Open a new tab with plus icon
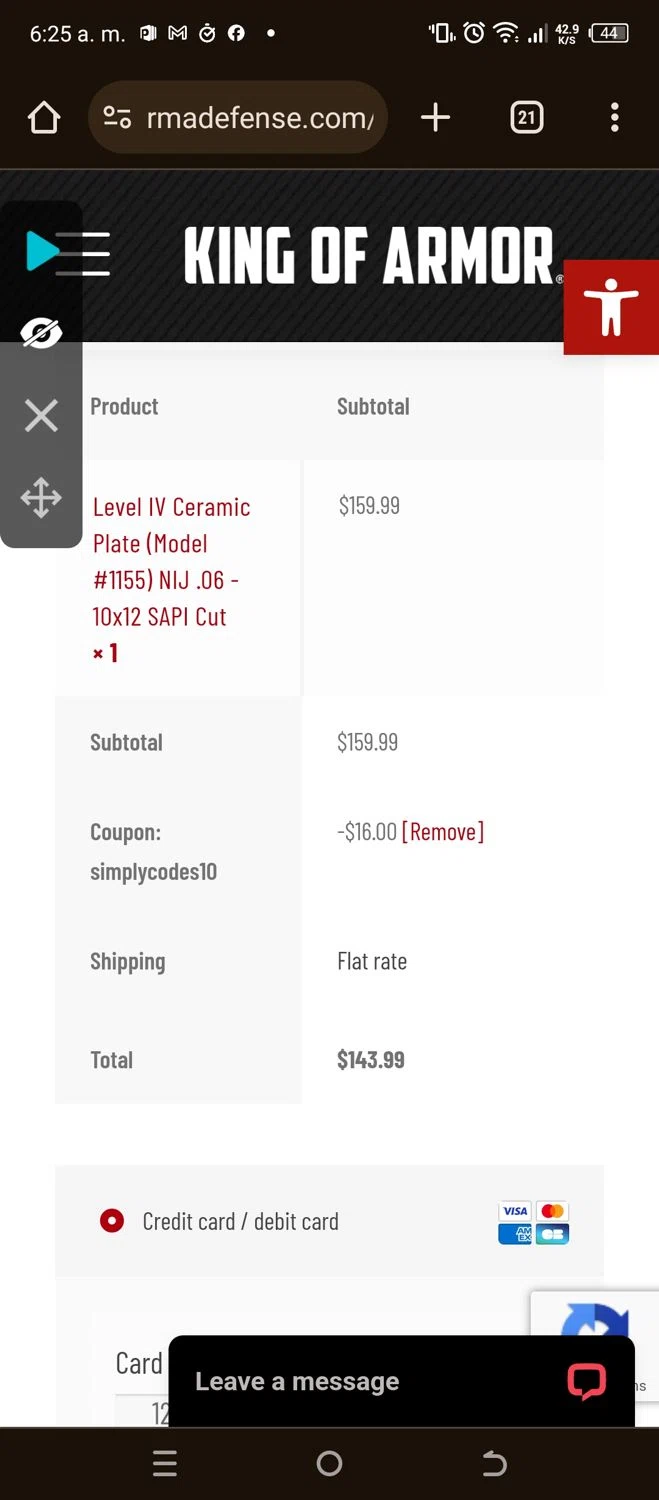The height and width of the screenshot is (1500, 659). pos(435,118)
